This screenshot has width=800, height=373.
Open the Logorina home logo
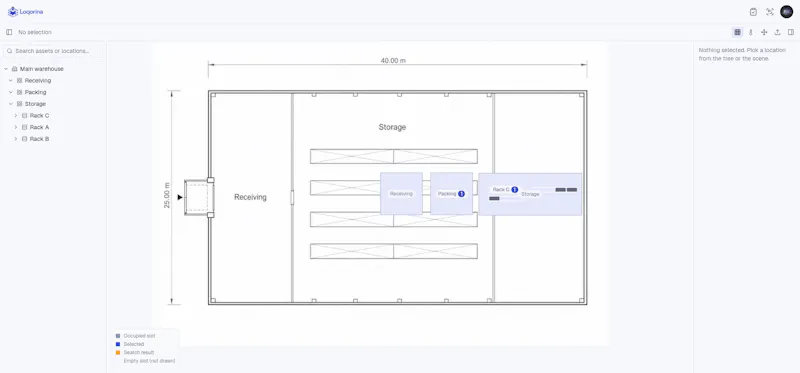pos(26,12)
